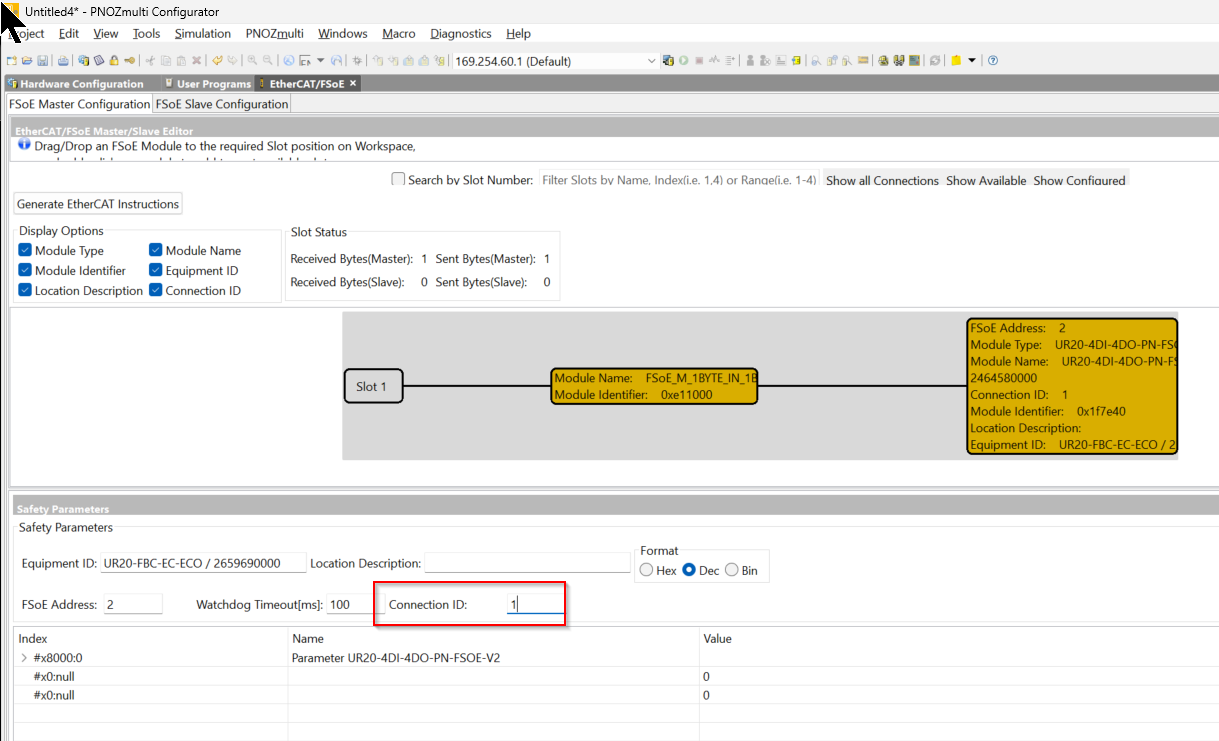Enable Search by Slot Number checkbox
This screenshot has width=1219, height=741.
pos(398,180)
